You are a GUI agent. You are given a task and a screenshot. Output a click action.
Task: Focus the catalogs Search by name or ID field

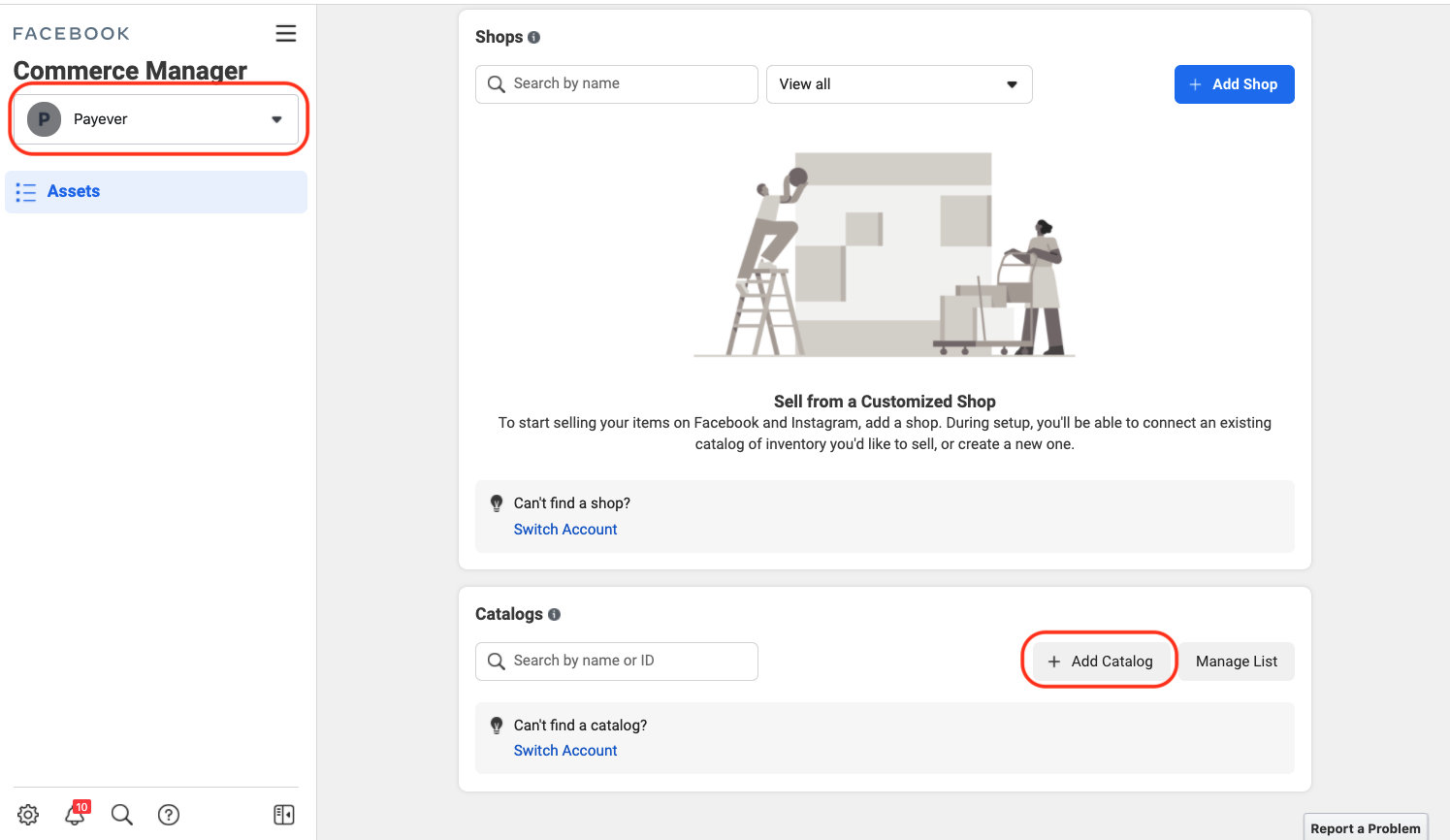tap(617, 662)
